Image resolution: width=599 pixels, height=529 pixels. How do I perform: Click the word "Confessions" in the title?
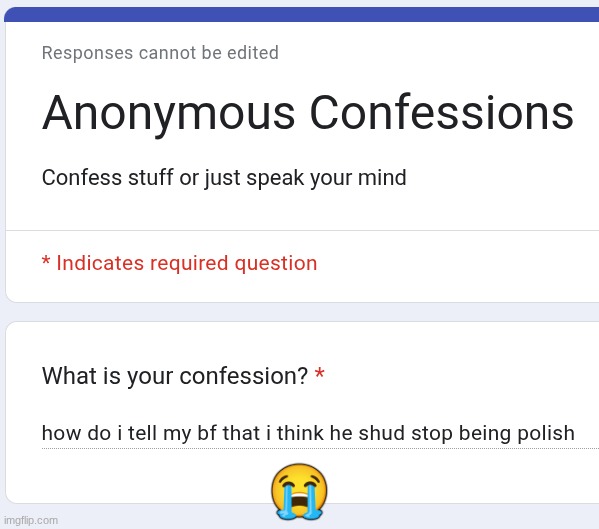tap(442, 113)
